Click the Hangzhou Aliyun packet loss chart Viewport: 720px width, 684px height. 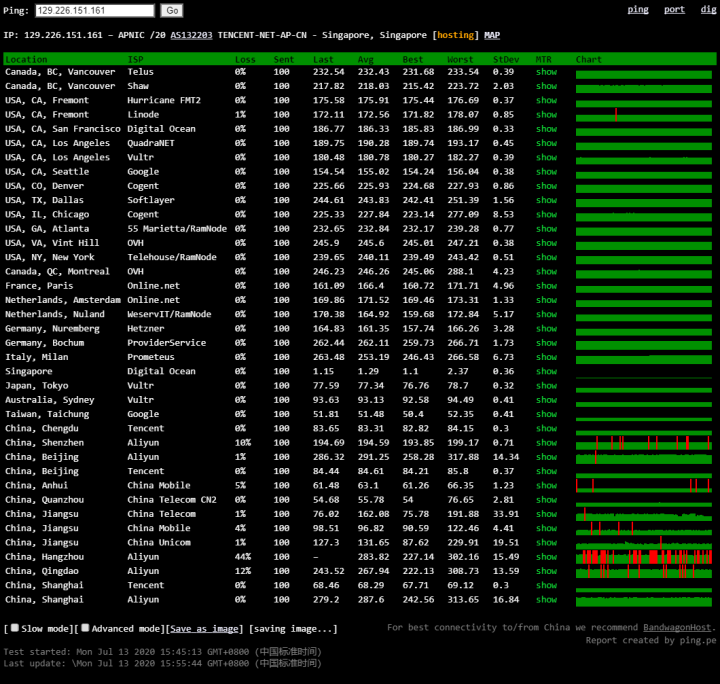tap(642, 557)
